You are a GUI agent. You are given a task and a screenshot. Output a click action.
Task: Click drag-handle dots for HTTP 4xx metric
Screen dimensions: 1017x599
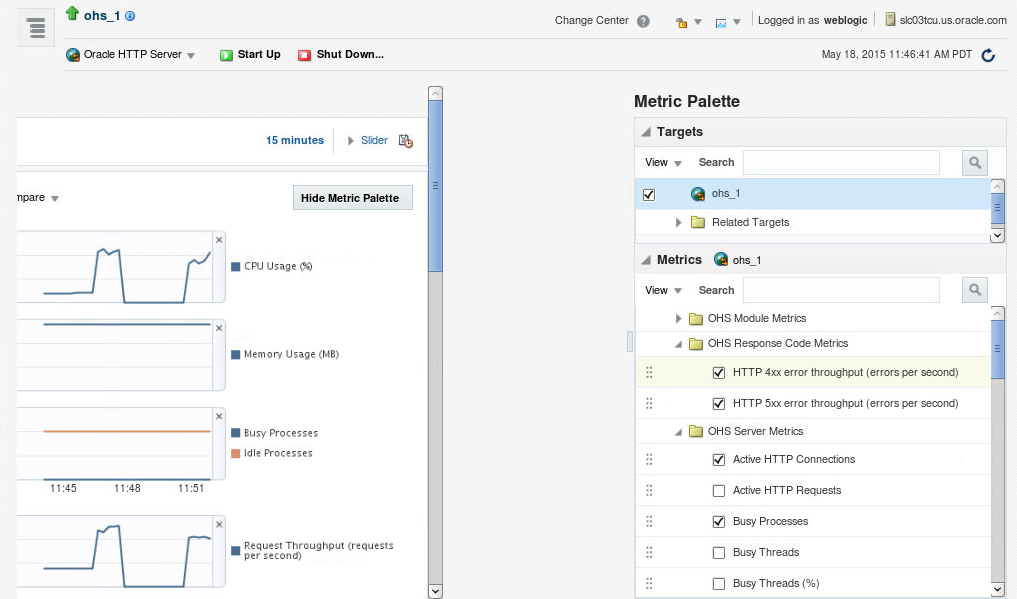[649, 372]
